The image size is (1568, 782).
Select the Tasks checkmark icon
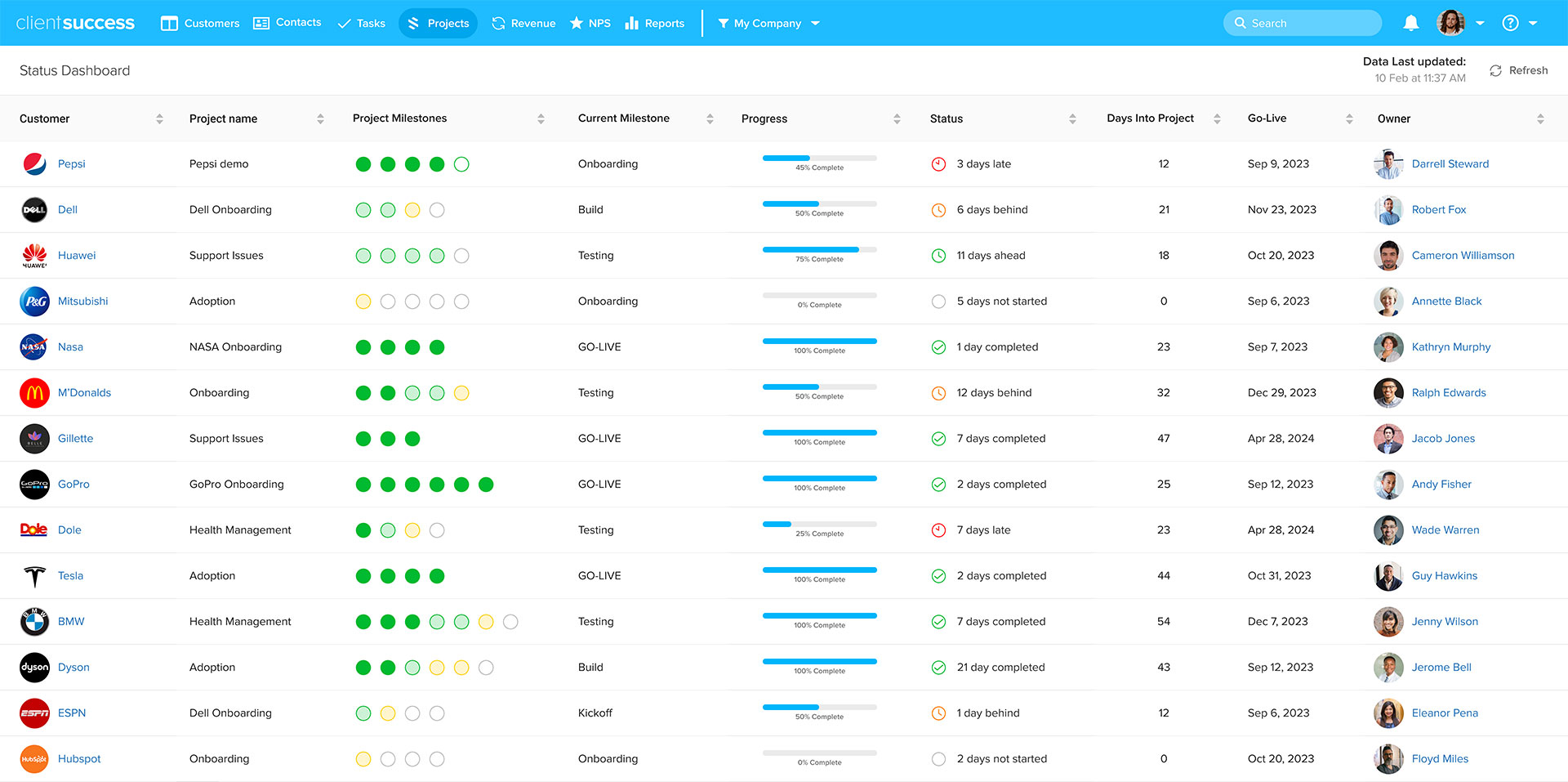[x=344, y=23]
